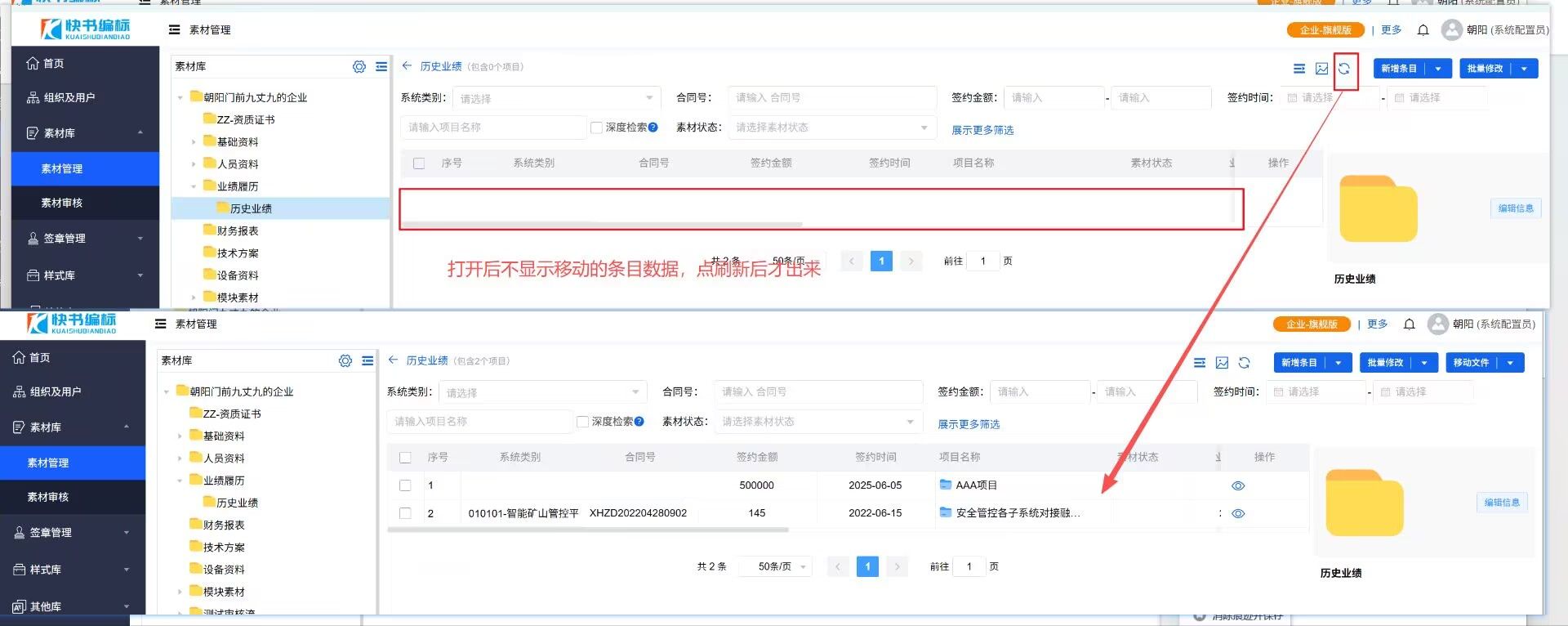Switch to image view in the upper window
This screenshot has height=626, width=1568.
click(x=1322, y=69)
